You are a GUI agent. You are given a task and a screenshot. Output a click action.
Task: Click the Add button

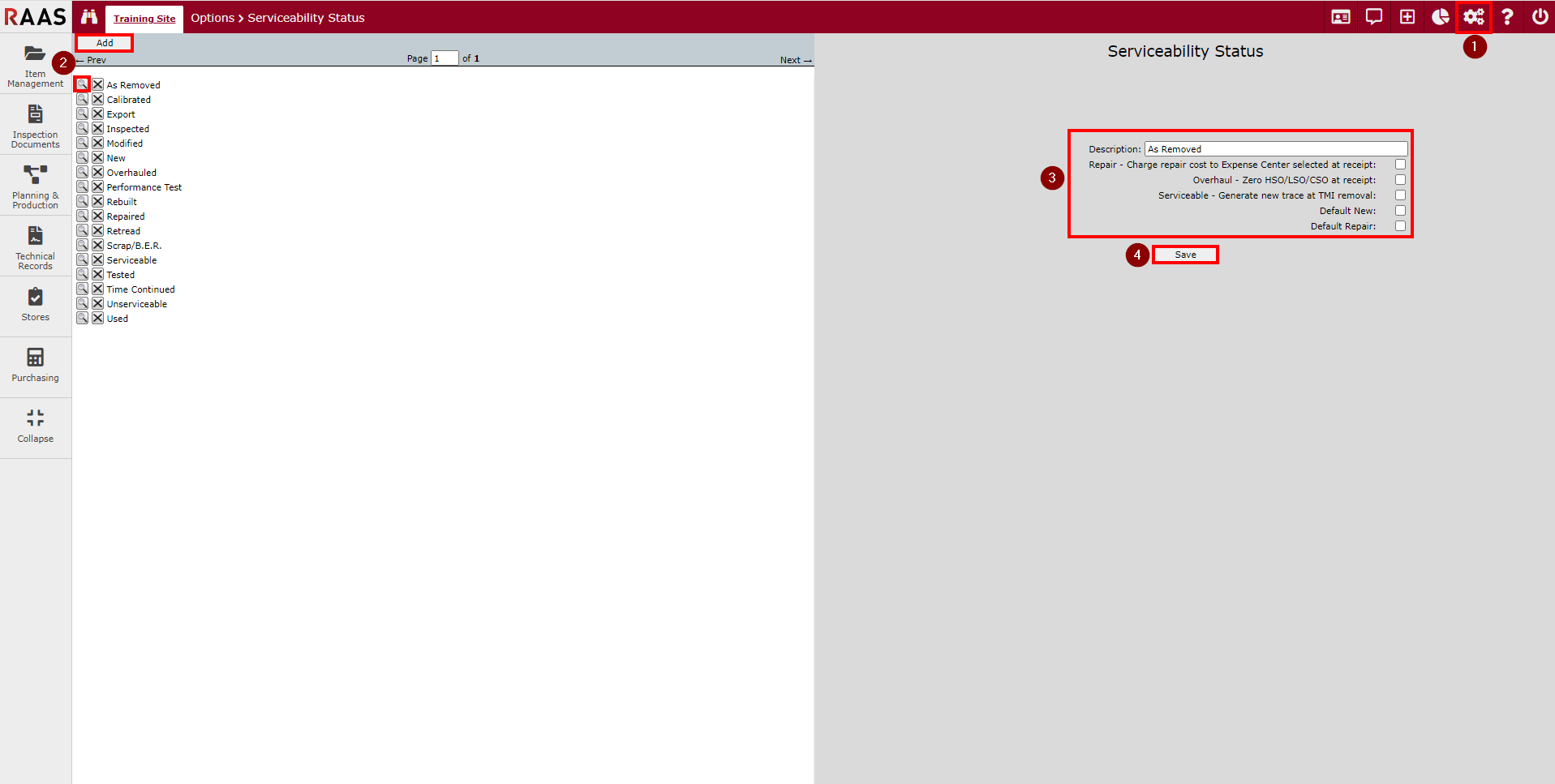[105, 43]
